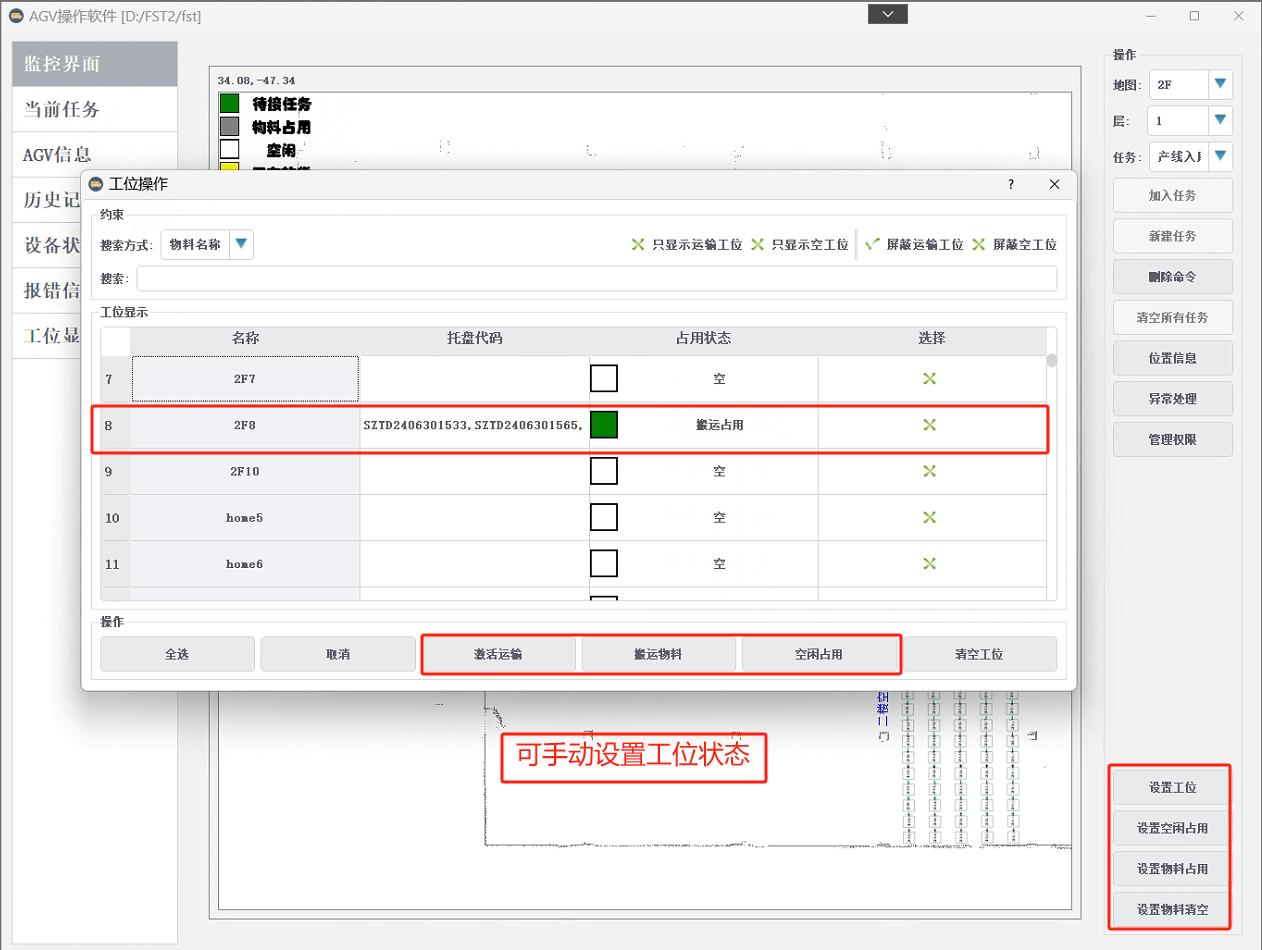Click 设置物料清空 button
1262x950 pixels.
[x=1173, y=910]
